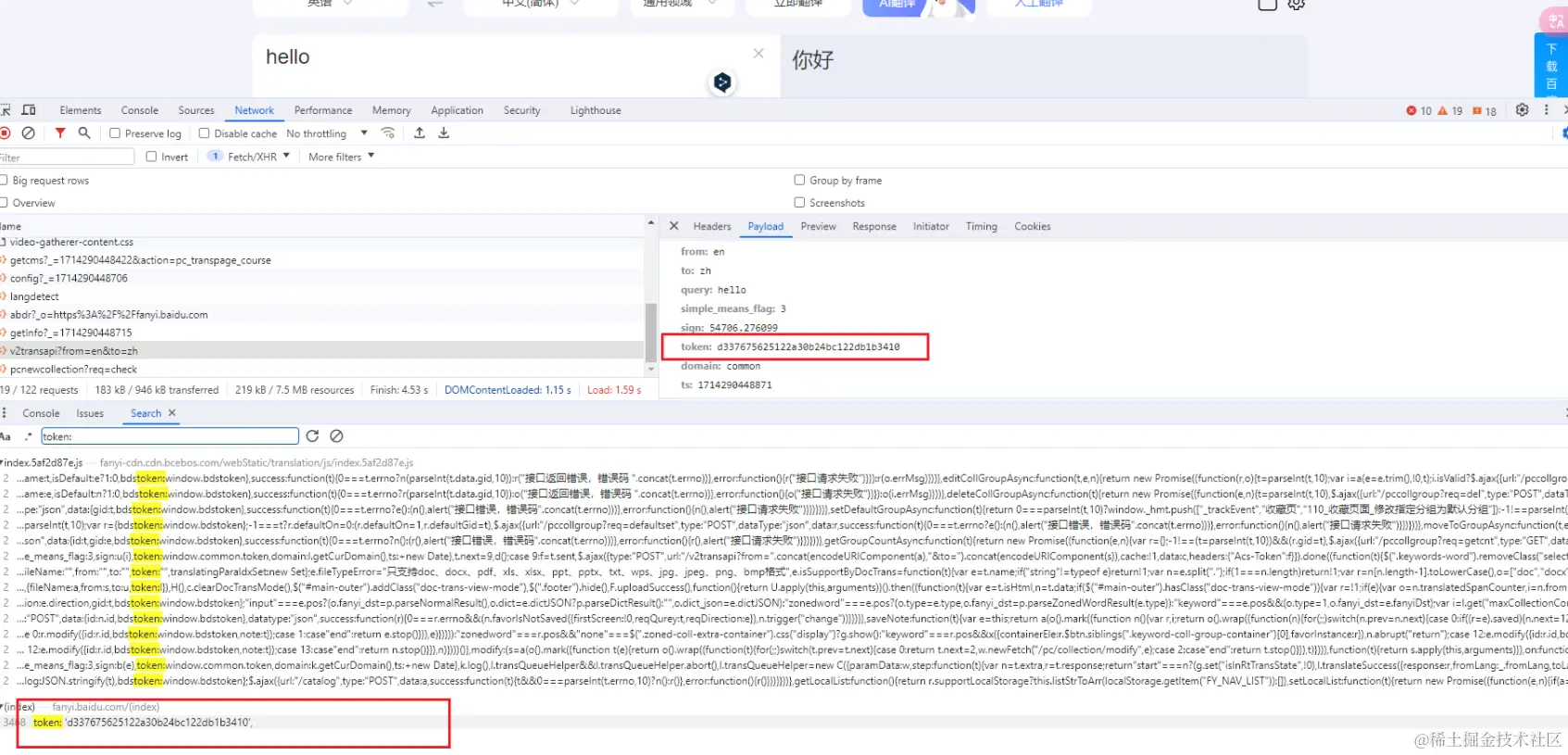Select the pcnewcollection?req=check request
Screen dimensions: 1568x755
point(322,369)
